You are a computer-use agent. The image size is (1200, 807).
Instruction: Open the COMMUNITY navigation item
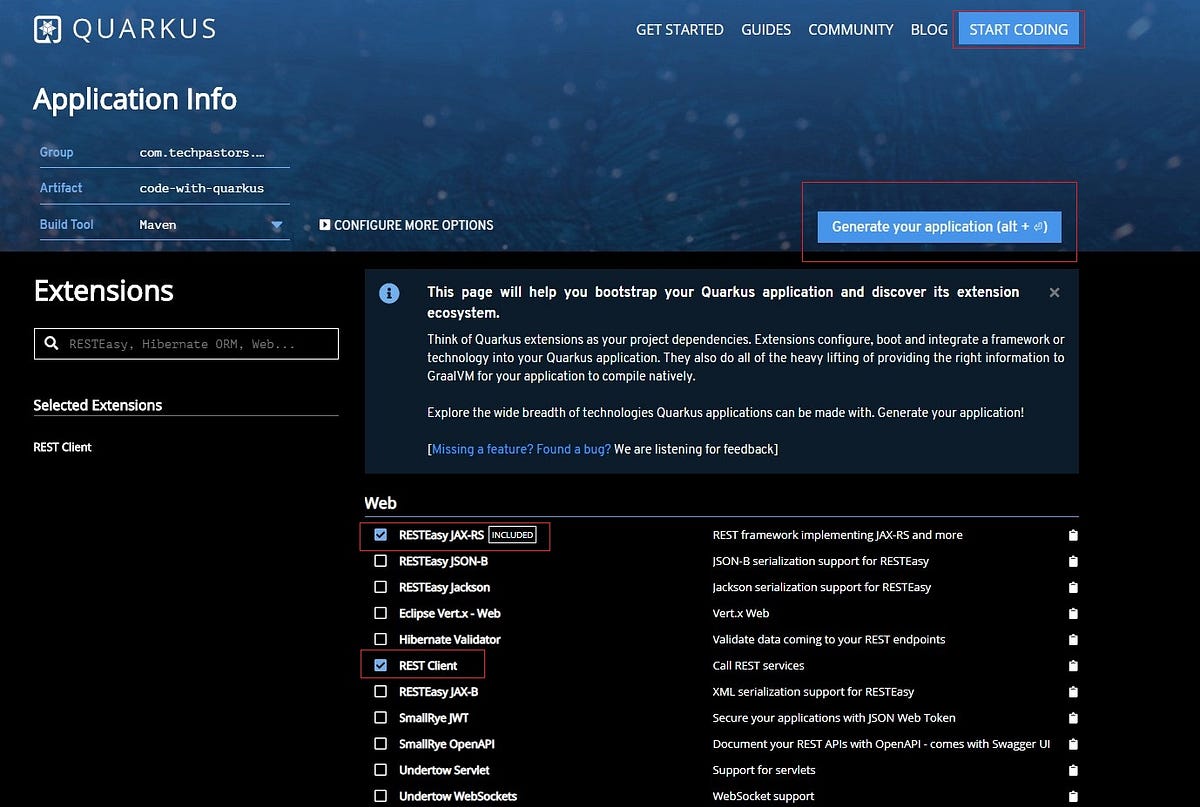(x=851, y=29)
